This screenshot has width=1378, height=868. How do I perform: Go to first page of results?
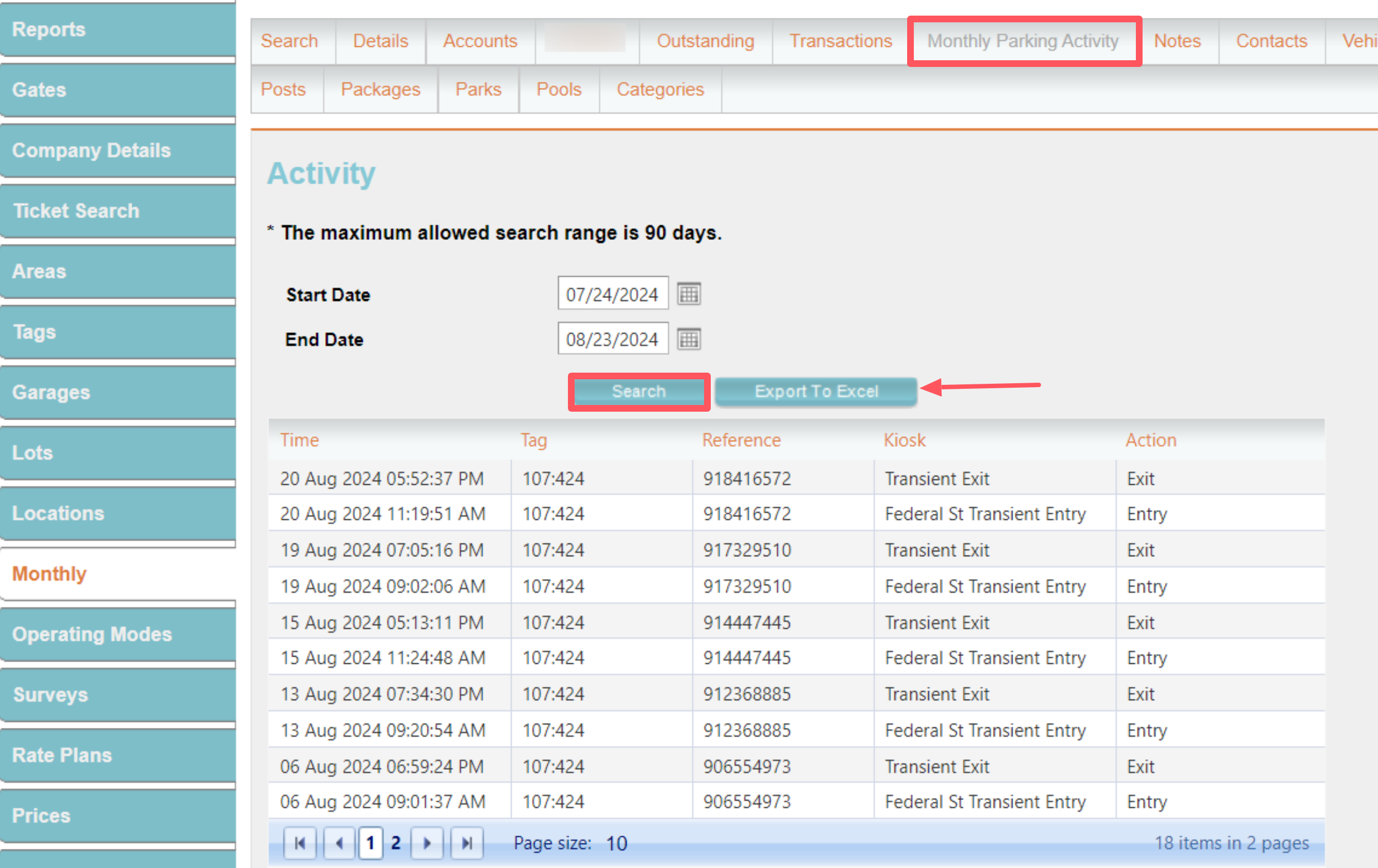[300, 843]
